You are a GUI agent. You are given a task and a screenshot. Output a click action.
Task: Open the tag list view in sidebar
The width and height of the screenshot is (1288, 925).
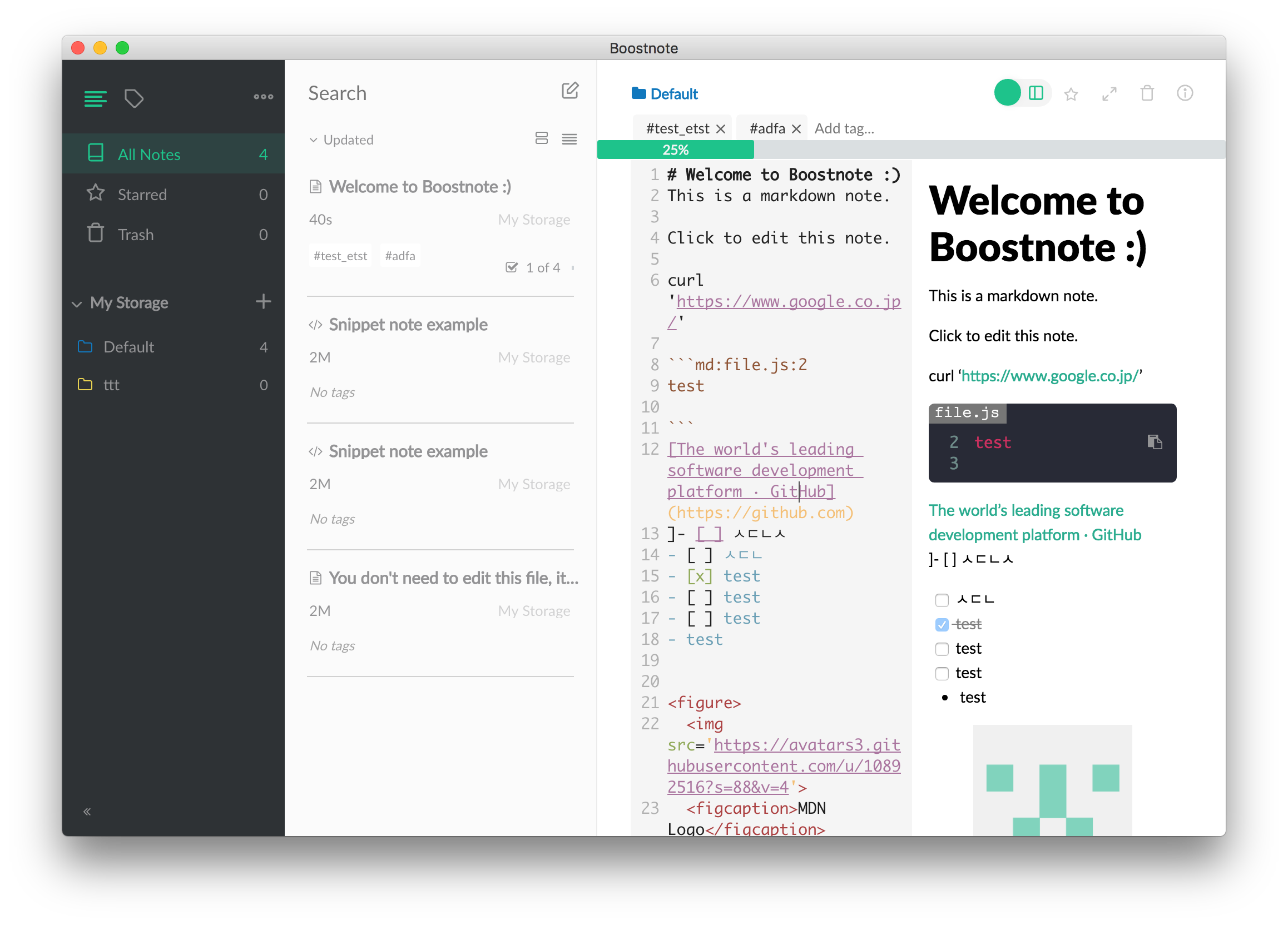pos(134,98)
